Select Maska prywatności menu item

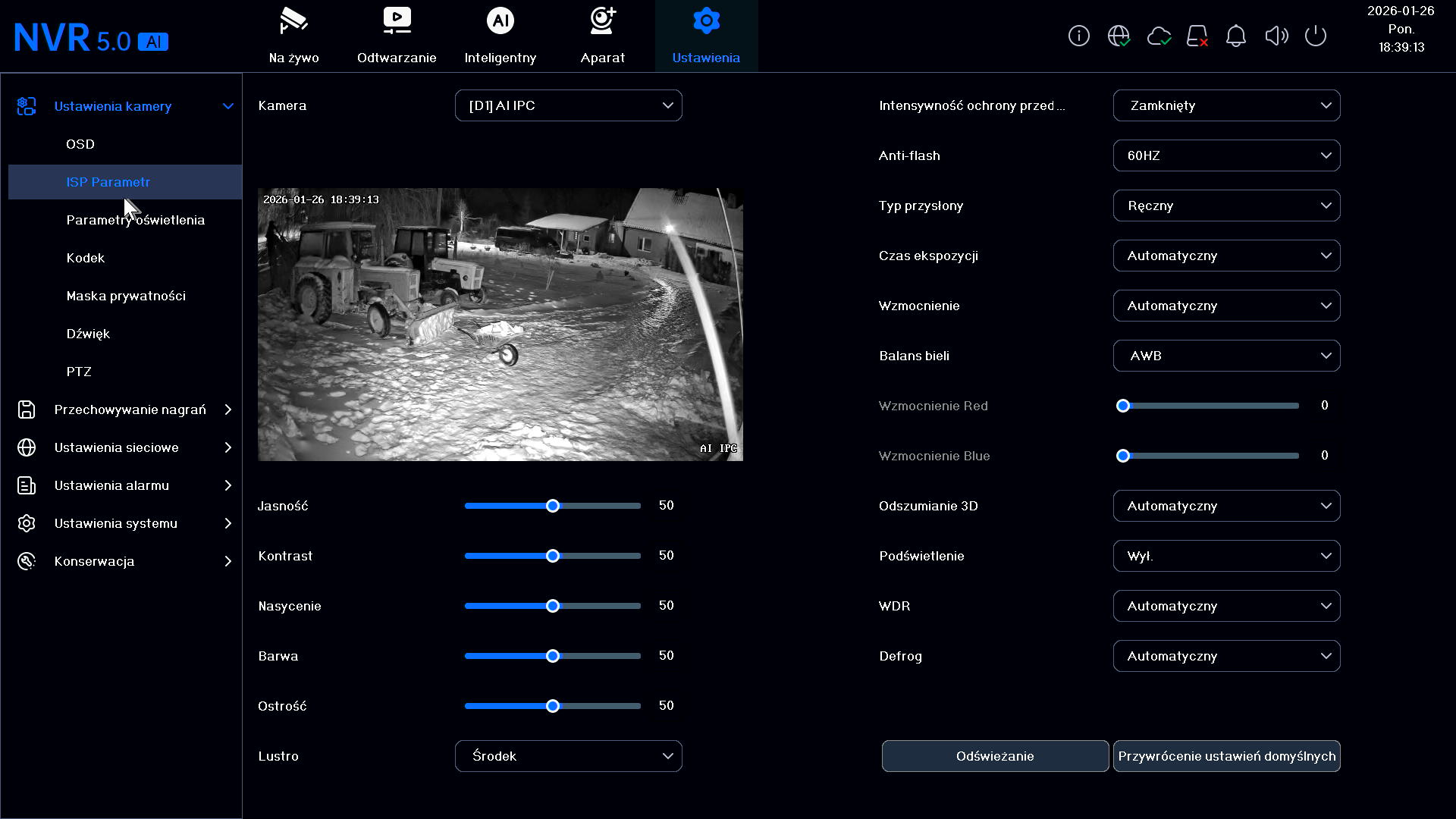[x=126, y=296]
